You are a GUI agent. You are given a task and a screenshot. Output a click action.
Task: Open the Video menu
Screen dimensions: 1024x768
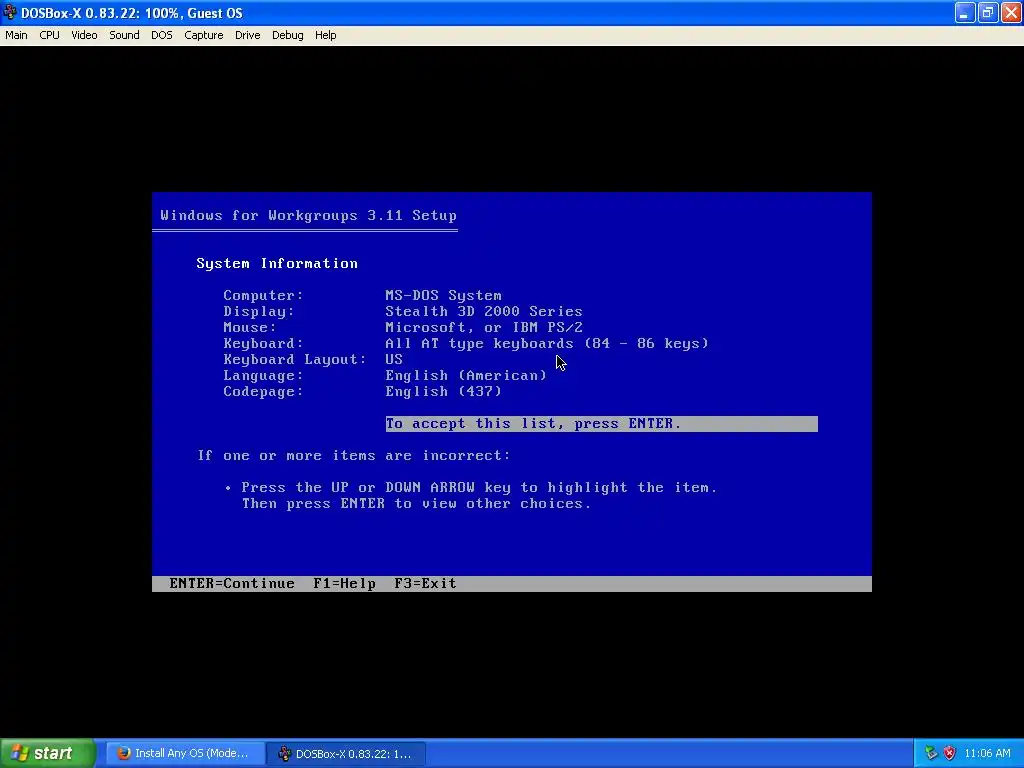[84, 35]
